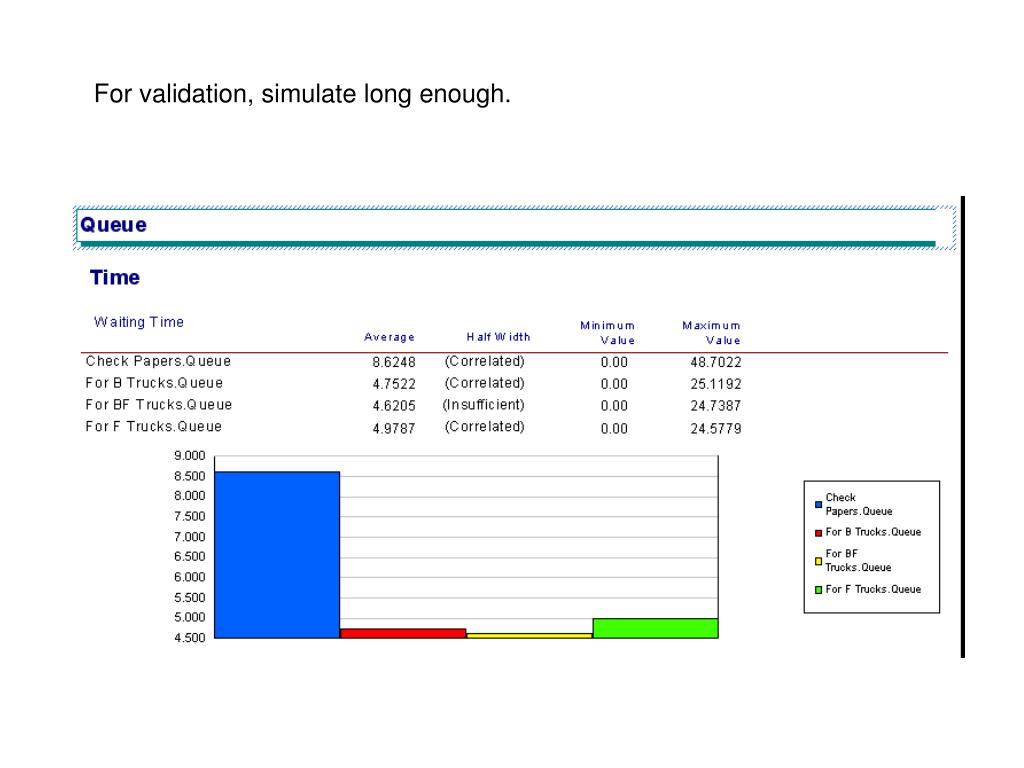Click the green For F Trucks.Queue bar

[655, 628]
